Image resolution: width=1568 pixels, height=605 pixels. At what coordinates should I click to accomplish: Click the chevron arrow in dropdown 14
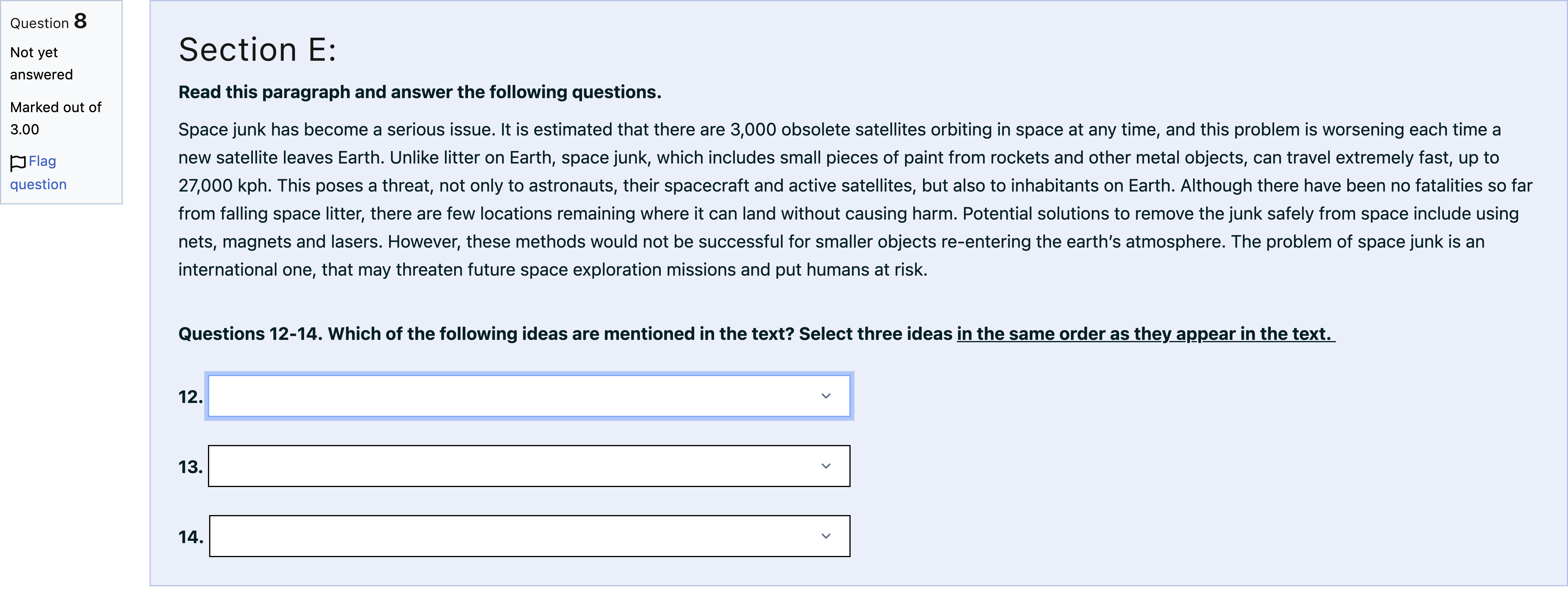point(826,536)
